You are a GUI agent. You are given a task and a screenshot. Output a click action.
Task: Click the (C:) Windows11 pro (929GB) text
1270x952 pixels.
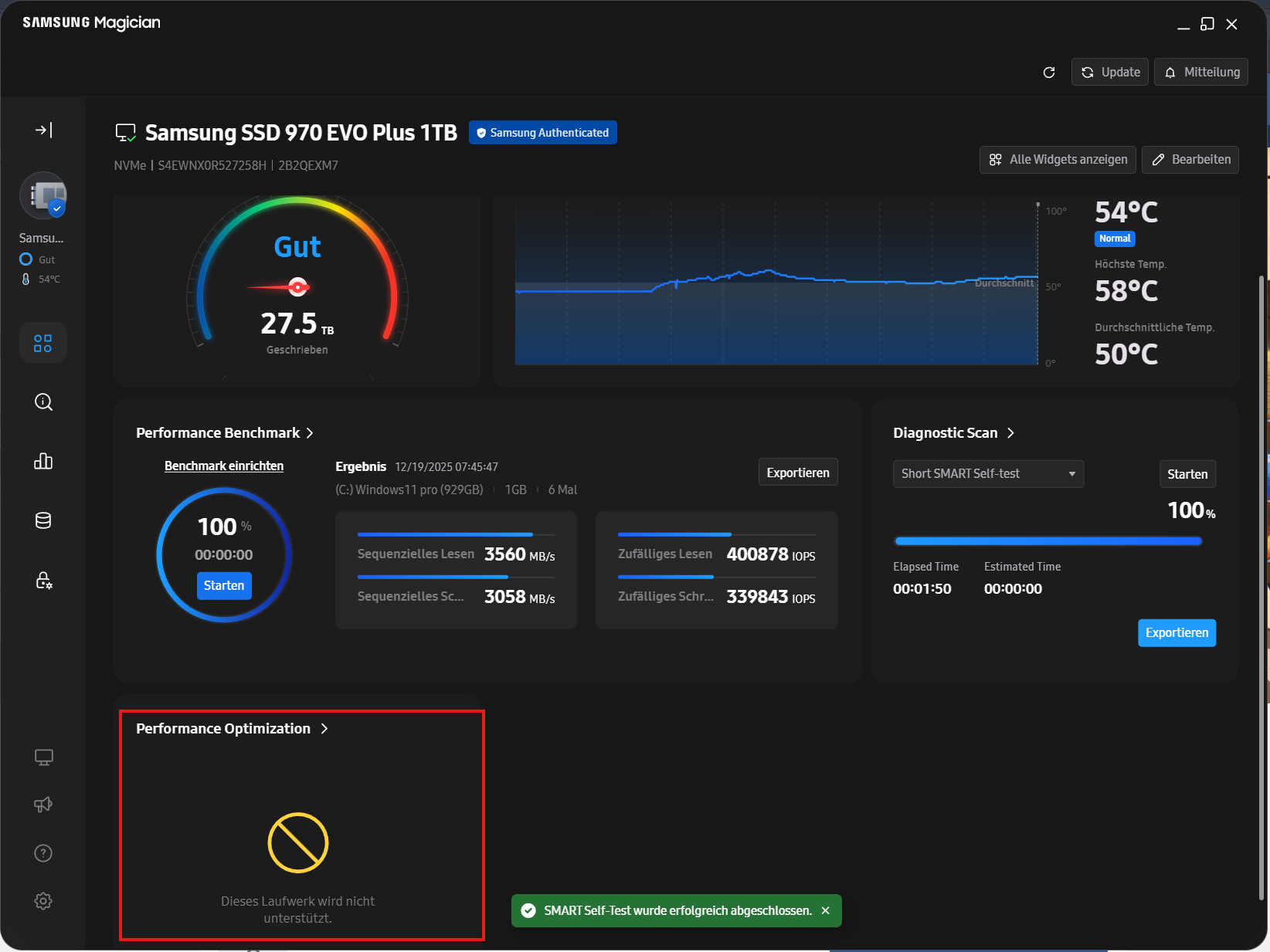pyautogui.click(x=409, y=490)
